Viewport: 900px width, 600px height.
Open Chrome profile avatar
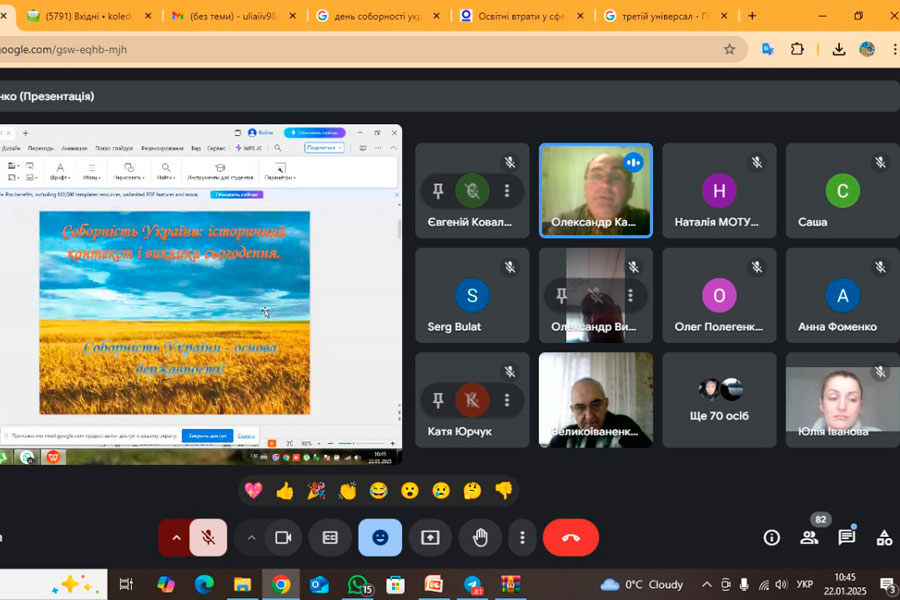[x=867, y=49]
